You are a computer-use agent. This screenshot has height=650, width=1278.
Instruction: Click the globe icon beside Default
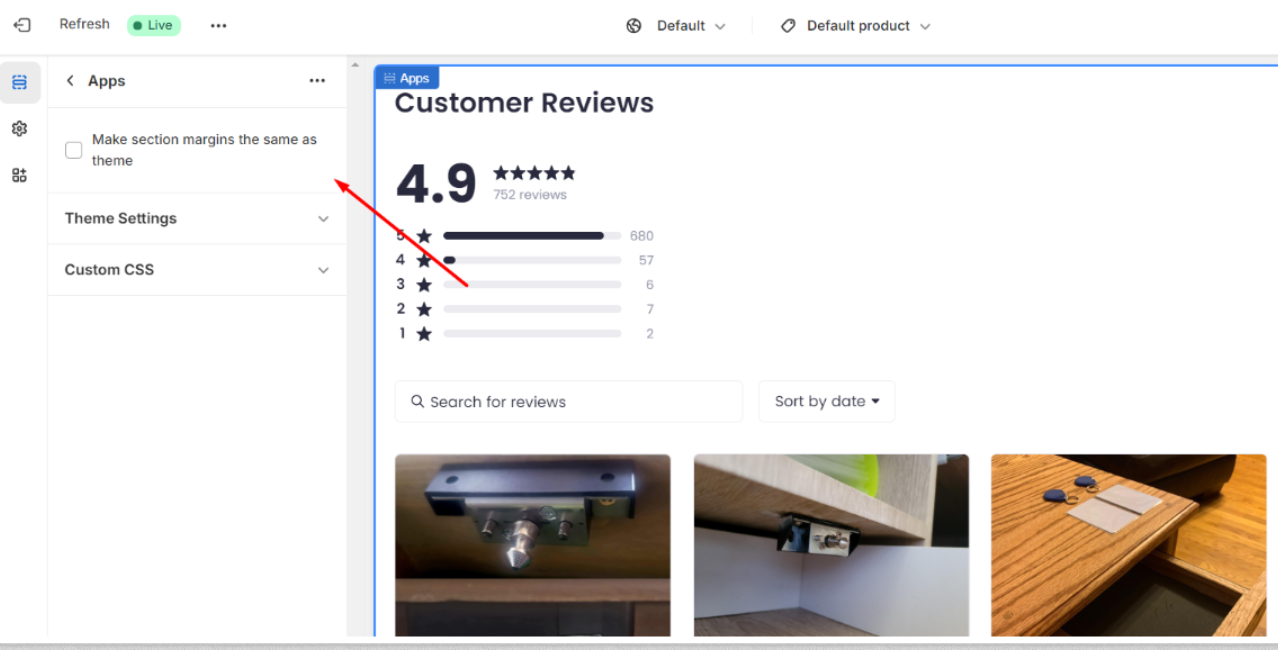634,26
